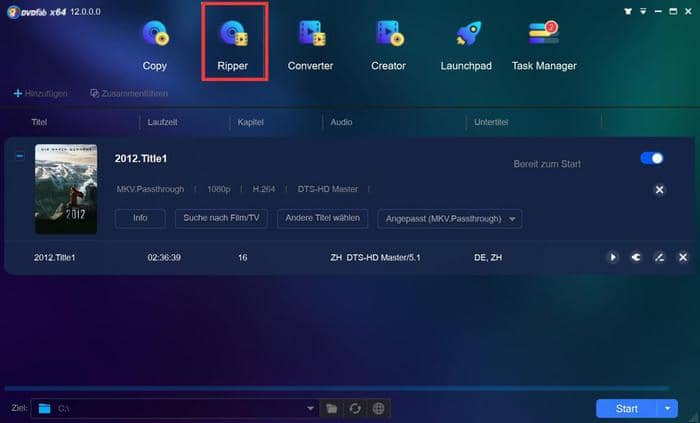Open the Converter module
This screenshot has height=423, width=700.
coord(310,45)
